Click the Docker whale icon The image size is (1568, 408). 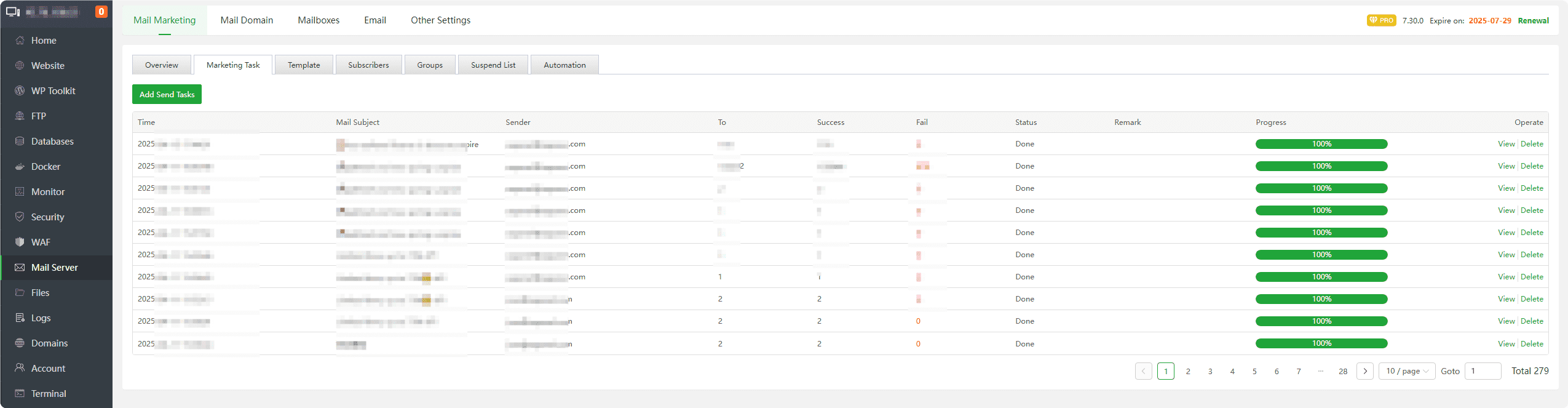coord(20,167)
